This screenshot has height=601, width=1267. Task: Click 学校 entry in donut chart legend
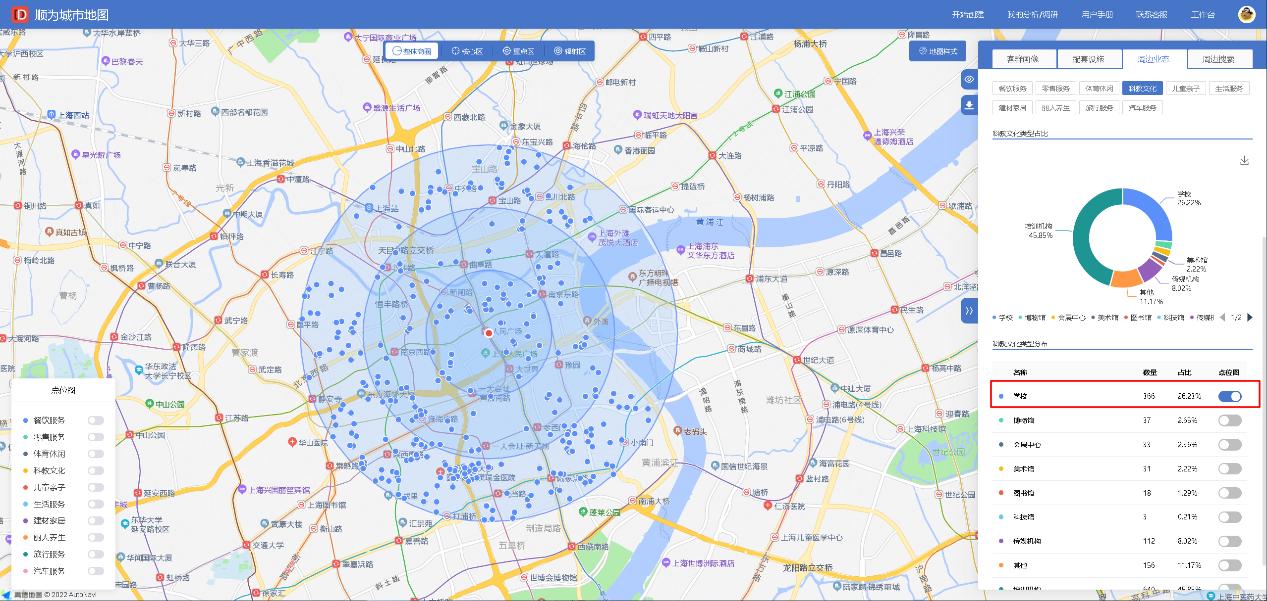click(x=1003, y=317)
